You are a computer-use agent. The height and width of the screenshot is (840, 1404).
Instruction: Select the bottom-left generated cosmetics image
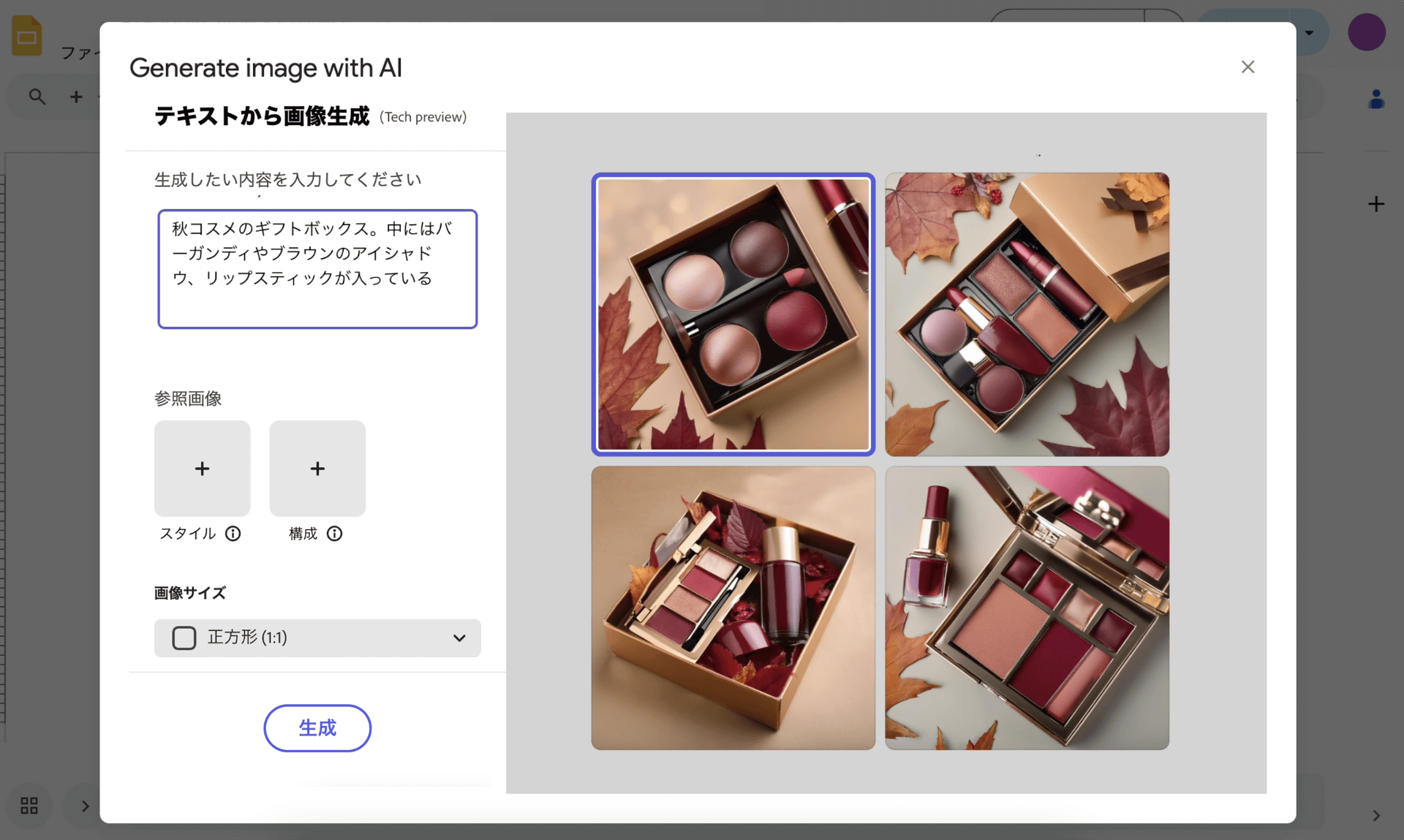(x=733, y=608)
